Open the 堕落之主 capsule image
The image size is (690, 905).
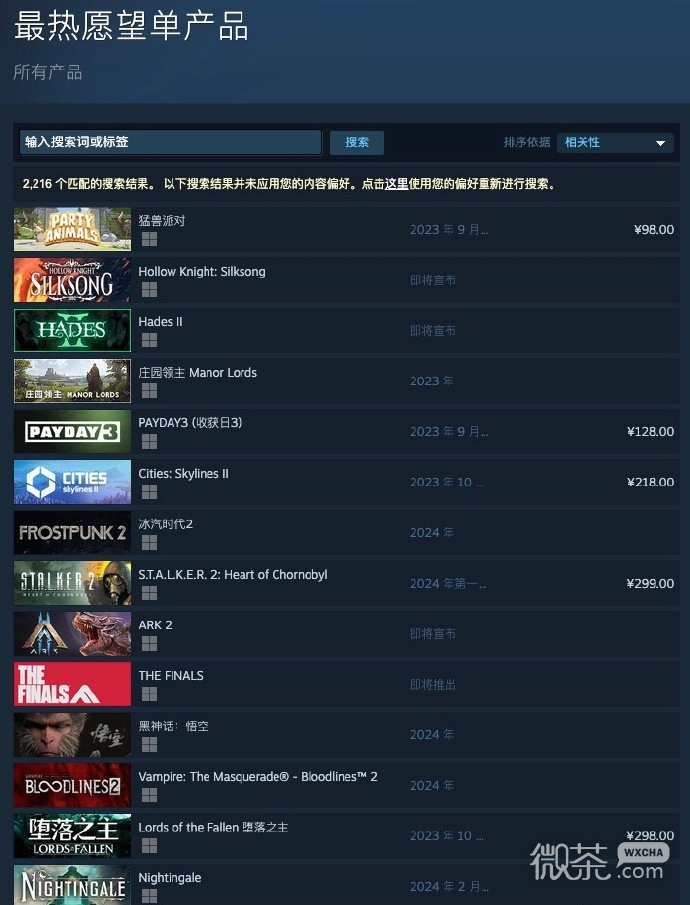[x=72, y=835]
